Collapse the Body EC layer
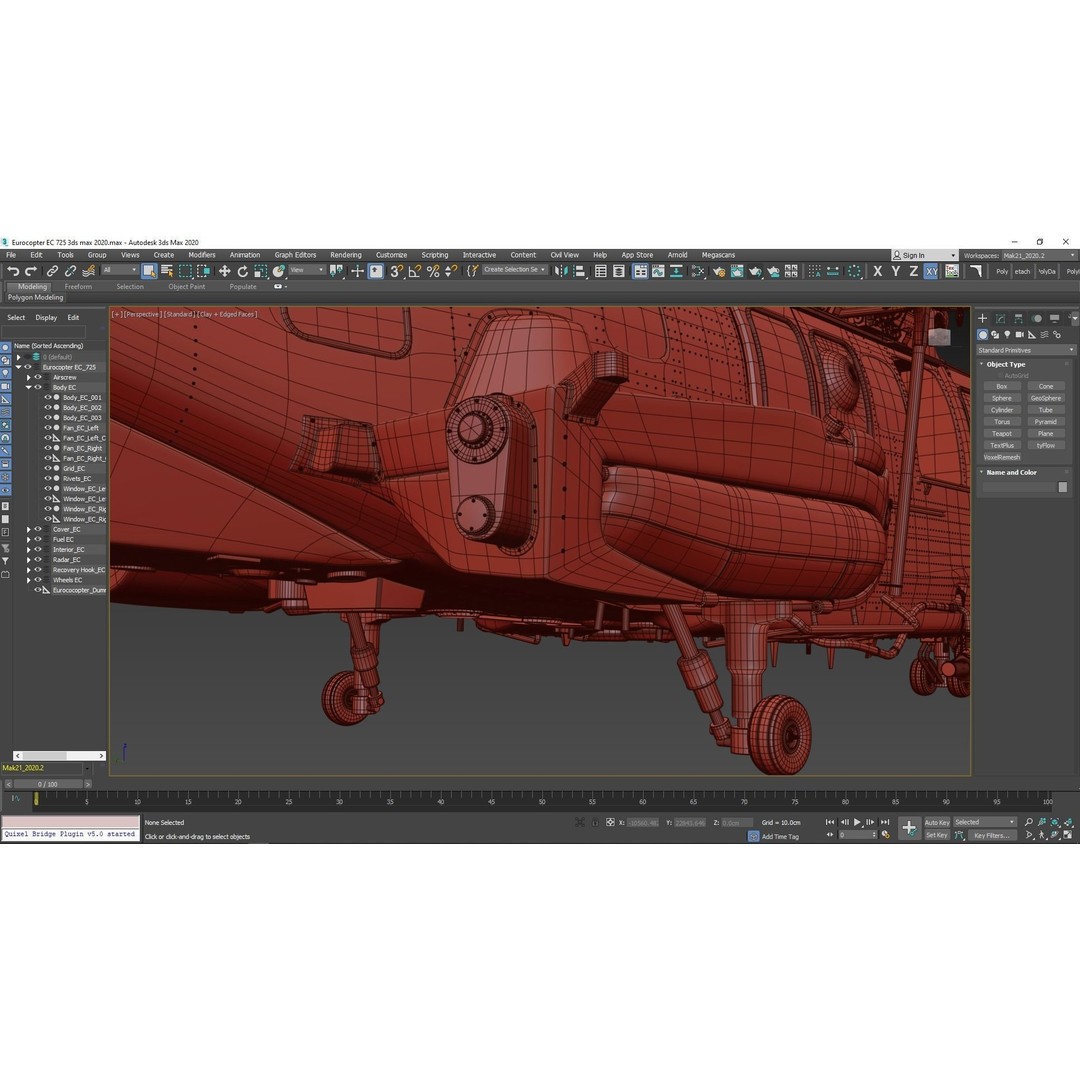This screenshot has width=1080, height=1080. point(29,388)
